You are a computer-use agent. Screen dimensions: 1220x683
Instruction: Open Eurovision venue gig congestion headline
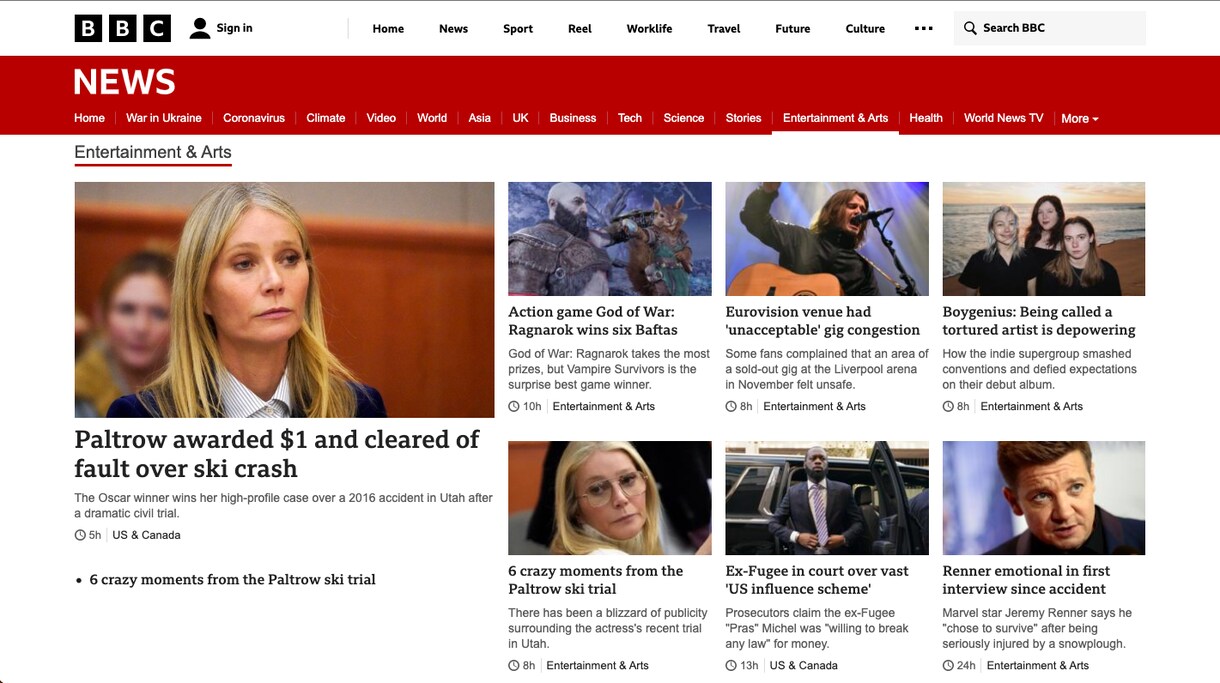(822, 321)
